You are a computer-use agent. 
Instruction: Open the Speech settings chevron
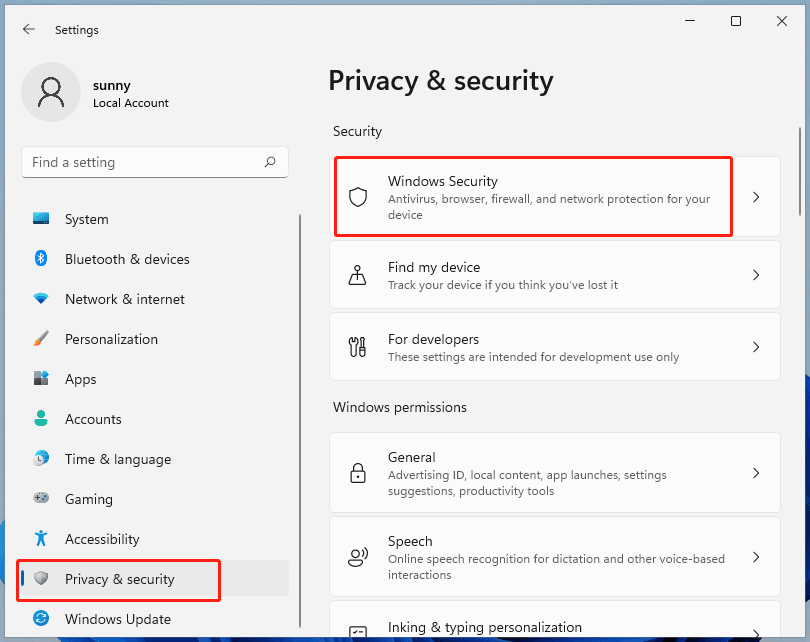tap(756, 557)
